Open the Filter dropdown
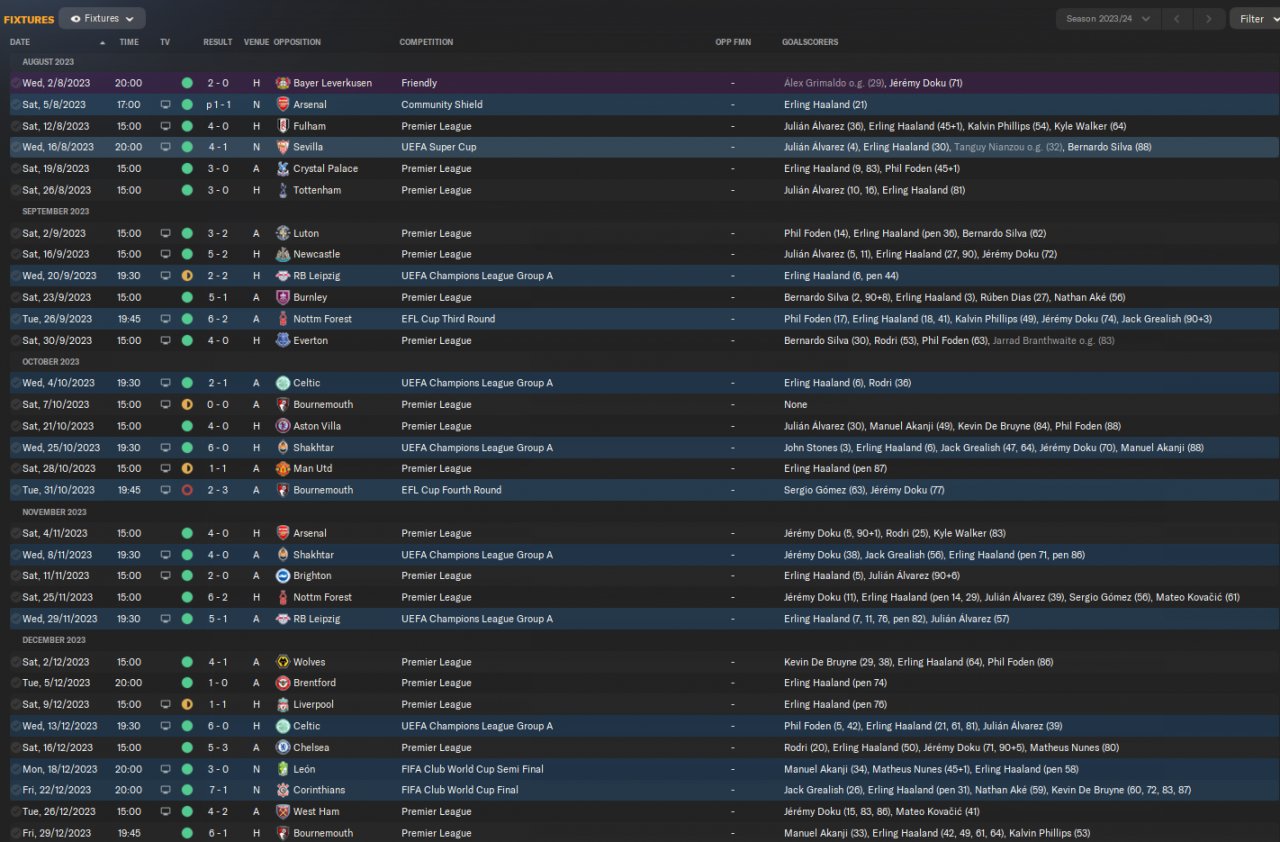Screen dimensions: 1280x842 coord(1257,18)
